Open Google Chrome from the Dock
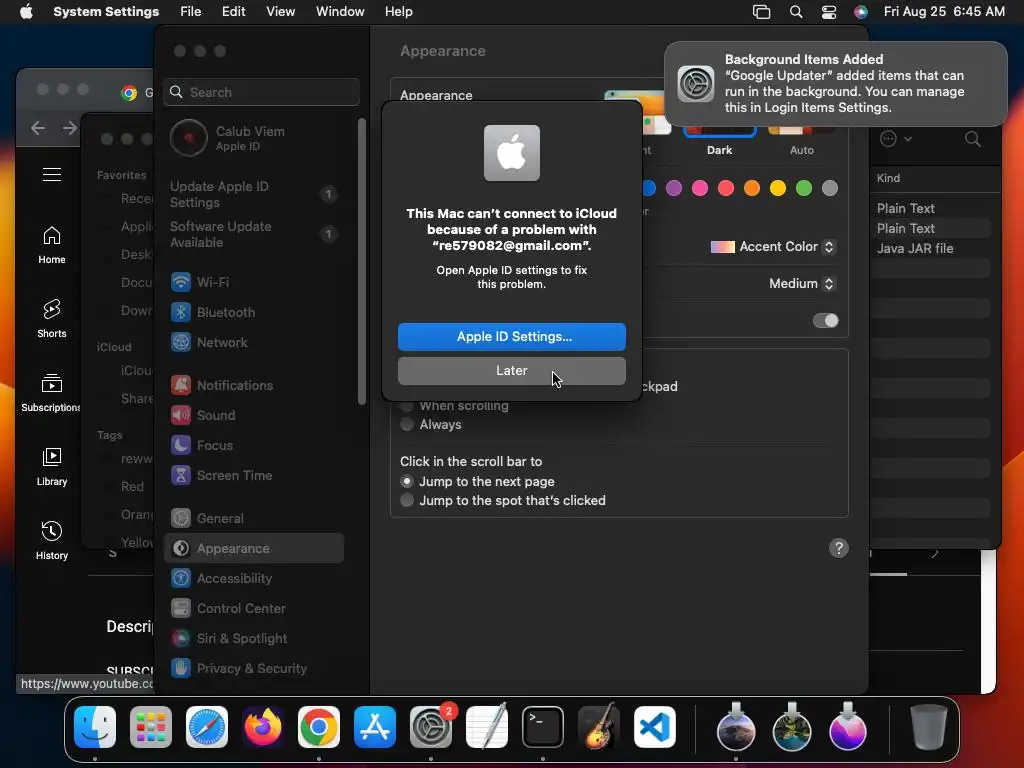 pos(319,727)
